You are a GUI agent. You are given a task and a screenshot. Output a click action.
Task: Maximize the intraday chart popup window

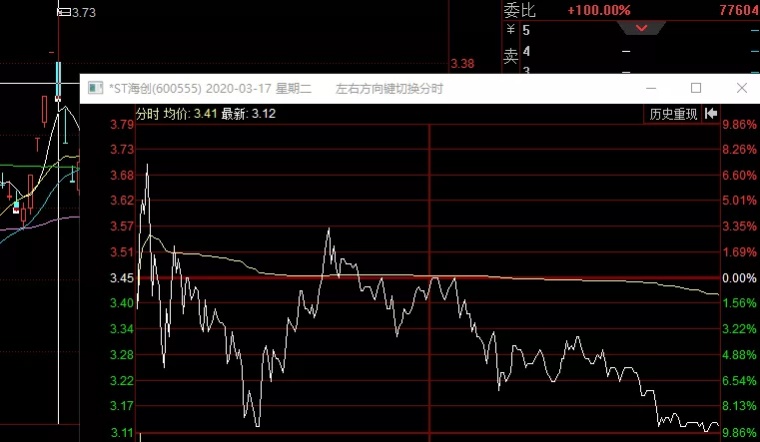(696, 88)
